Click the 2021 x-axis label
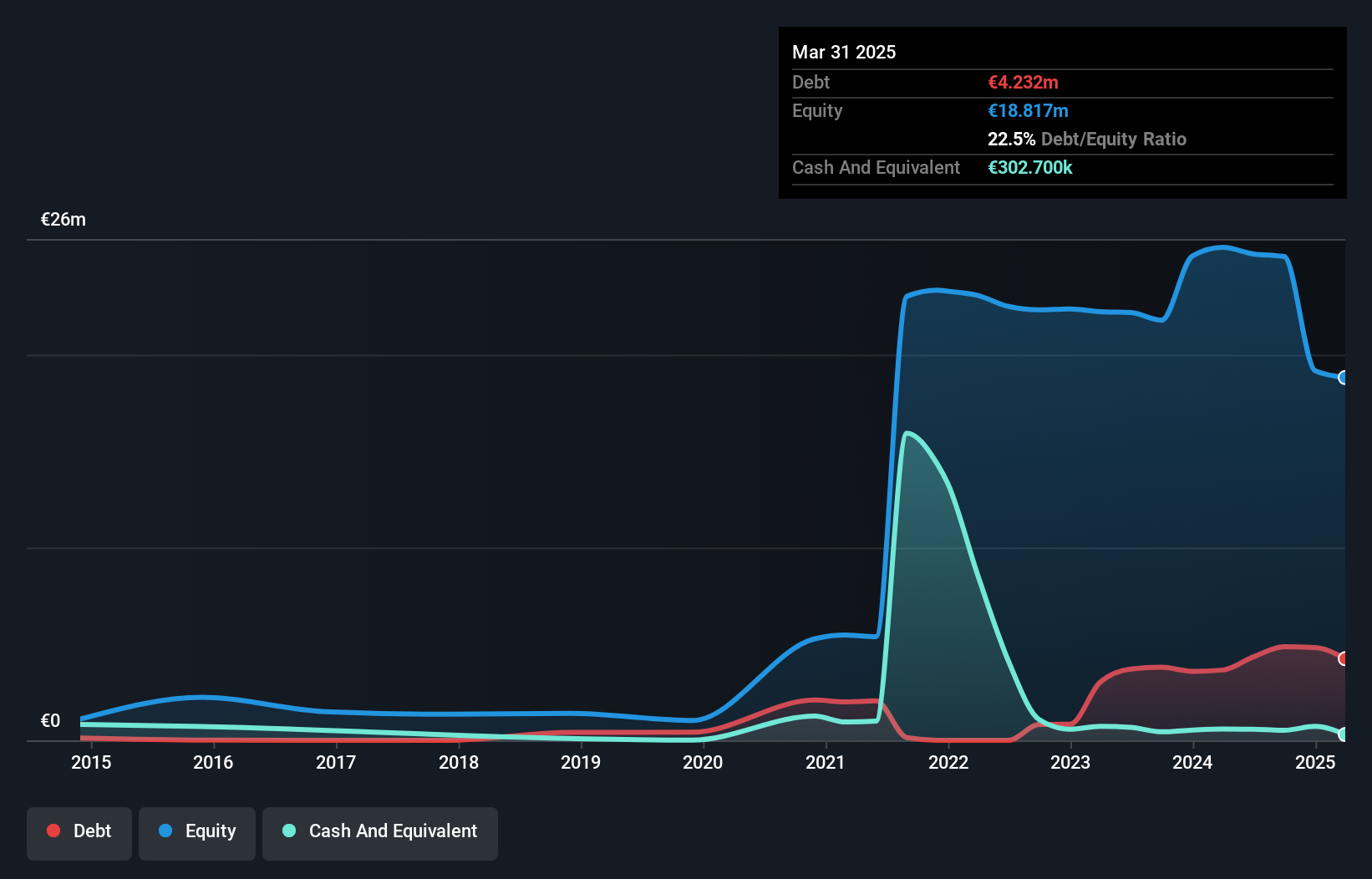Image resolution: width=1372 pixels, height=879 pixels. coord(826,762)
